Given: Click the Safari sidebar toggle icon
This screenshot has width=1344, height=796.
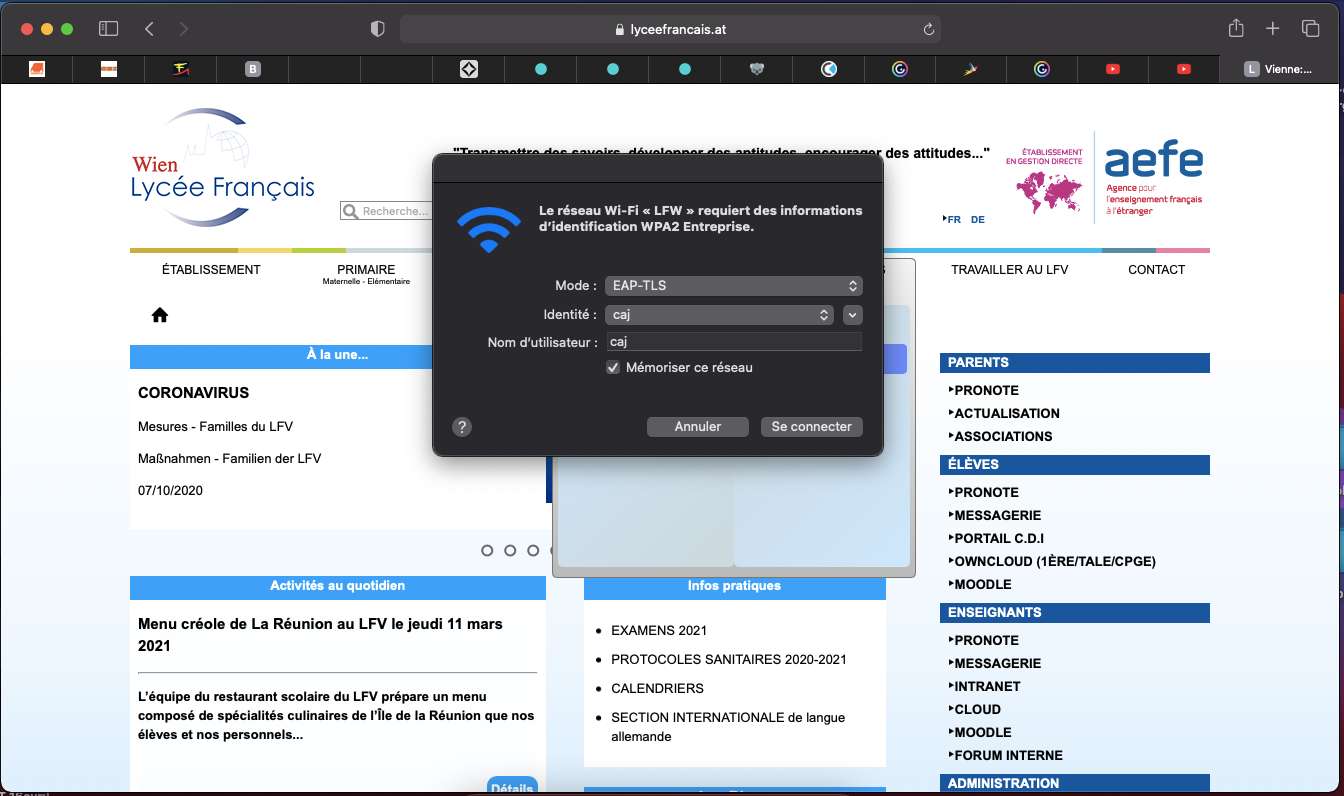Looking at the screenshot, I should (109, 29).
